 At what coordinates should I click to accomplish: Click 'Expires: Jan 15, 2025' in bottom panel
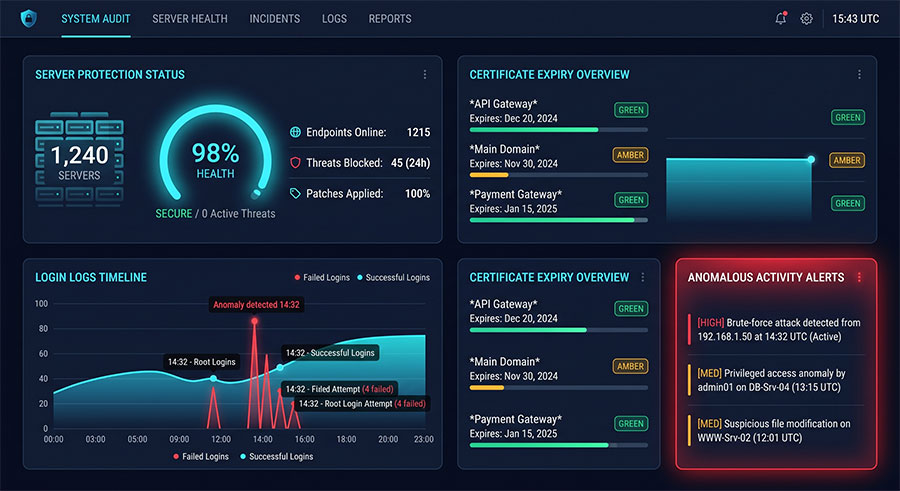[513, 434]
